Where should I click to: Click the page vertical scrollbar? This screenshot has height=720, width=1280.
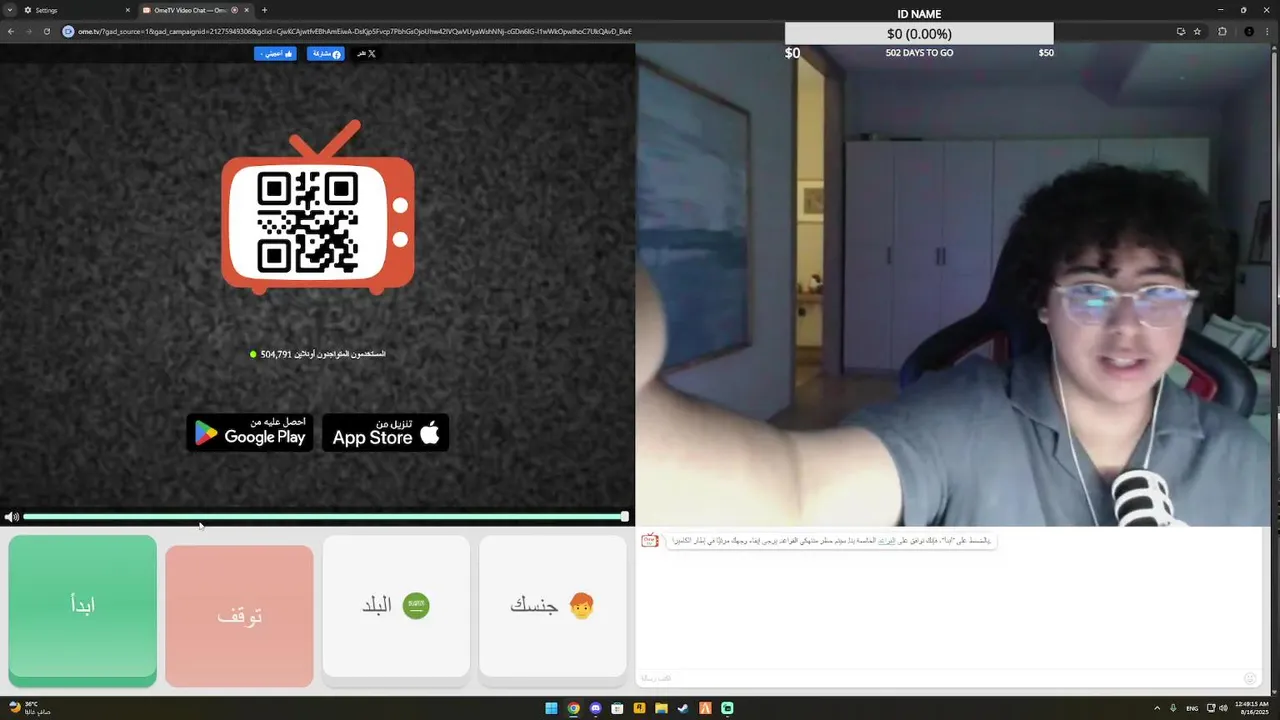[x=1275, y=200]
